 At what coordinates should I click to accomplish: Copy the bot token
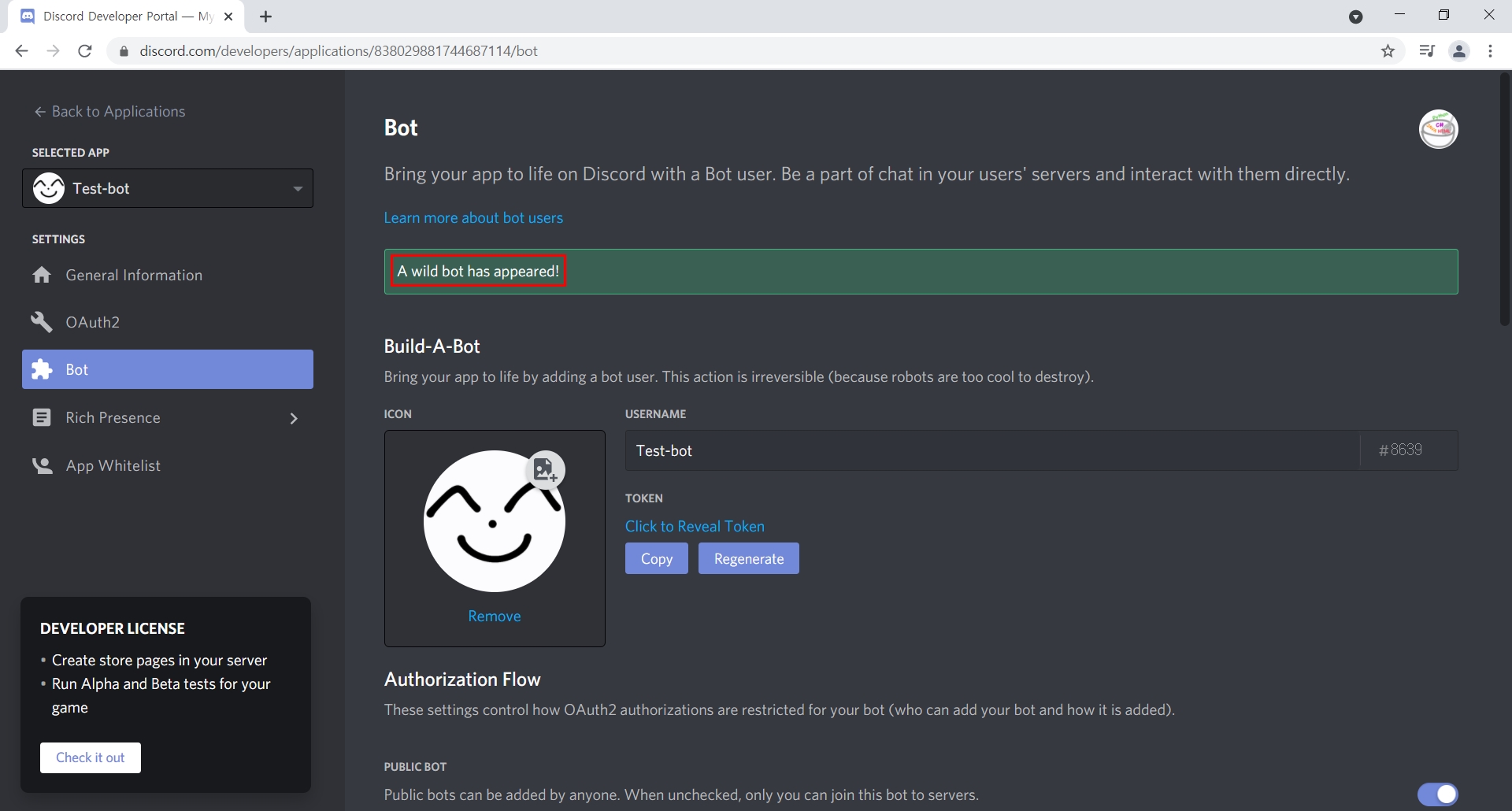click(x=657, y=558)
